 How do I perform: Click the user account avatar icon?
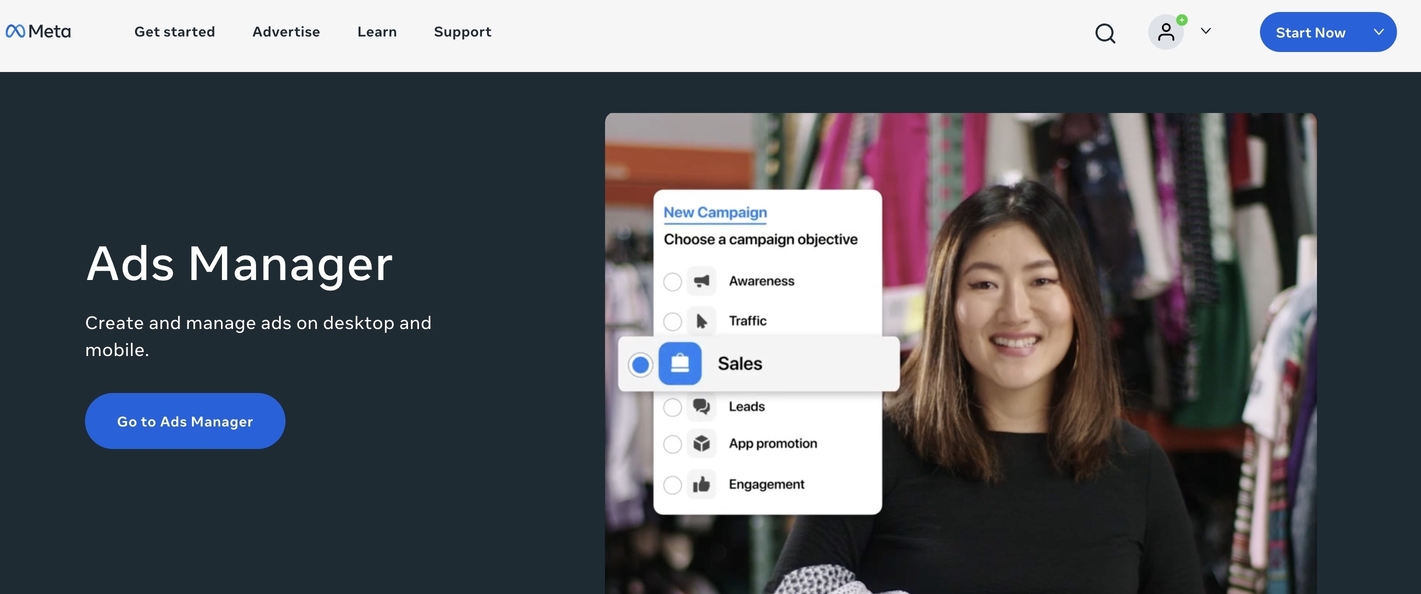[1166, 32]
